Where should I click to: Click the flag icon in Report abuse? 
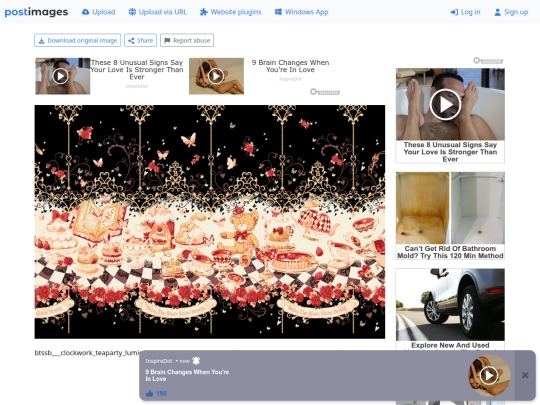pos(167,41)
